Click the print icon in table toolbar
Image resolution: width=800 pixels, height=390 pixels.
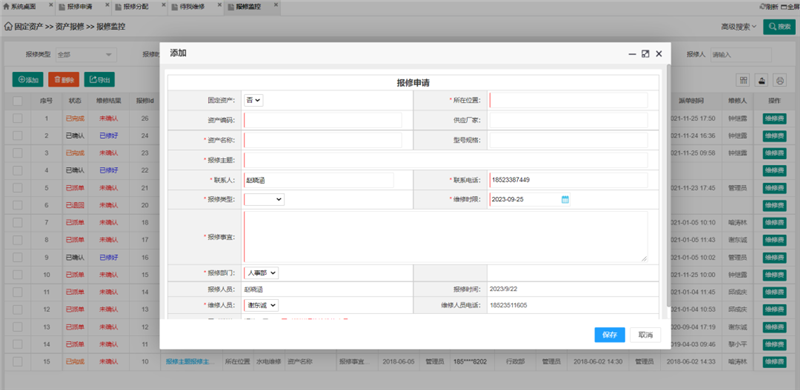point(780,80)
